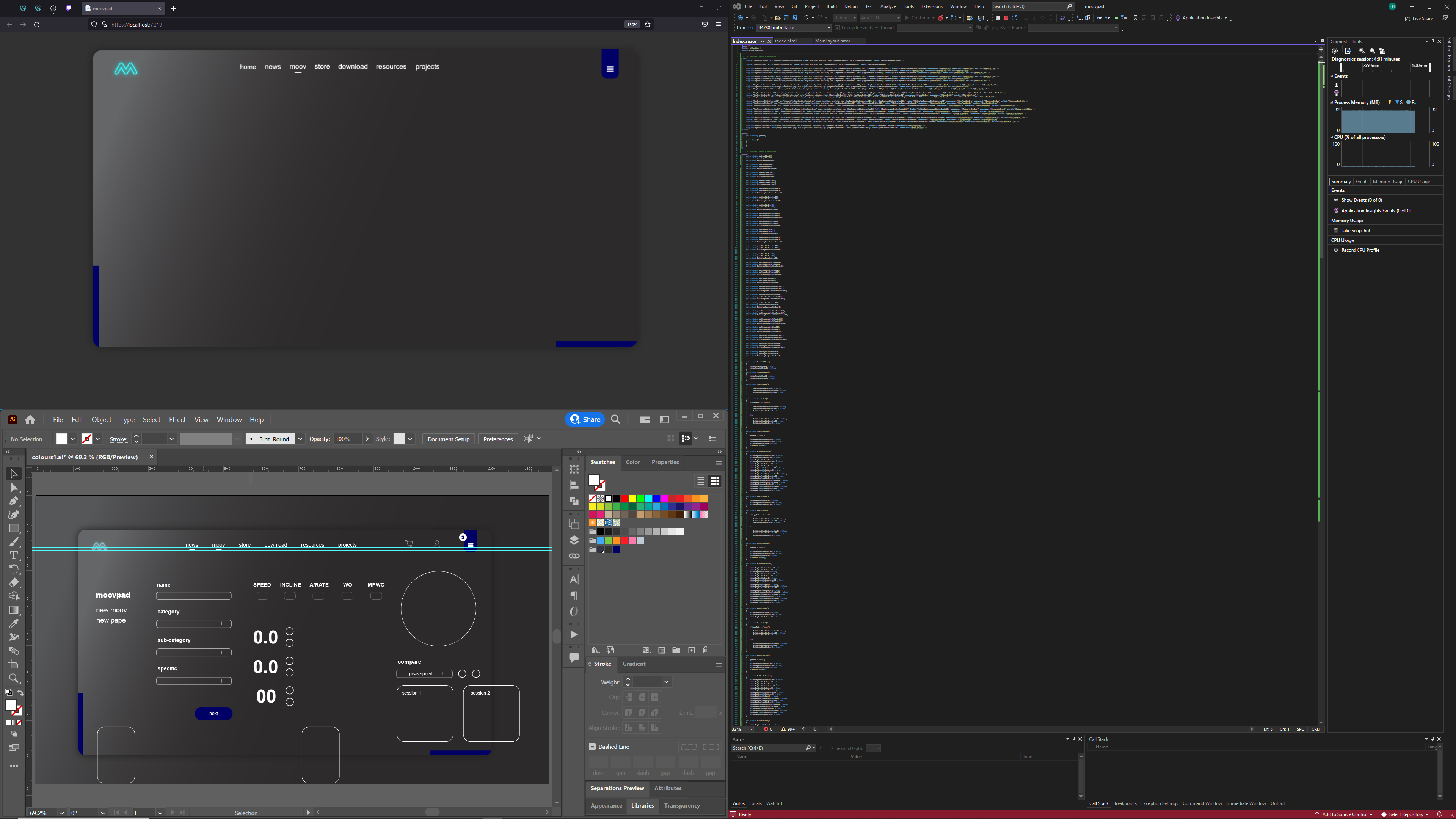Image resolution: width=1456 pixels, height=819 pixels.
Task: Click the Diagnostic Tools Zoom In icon
Action: (x=1362, y=51)
